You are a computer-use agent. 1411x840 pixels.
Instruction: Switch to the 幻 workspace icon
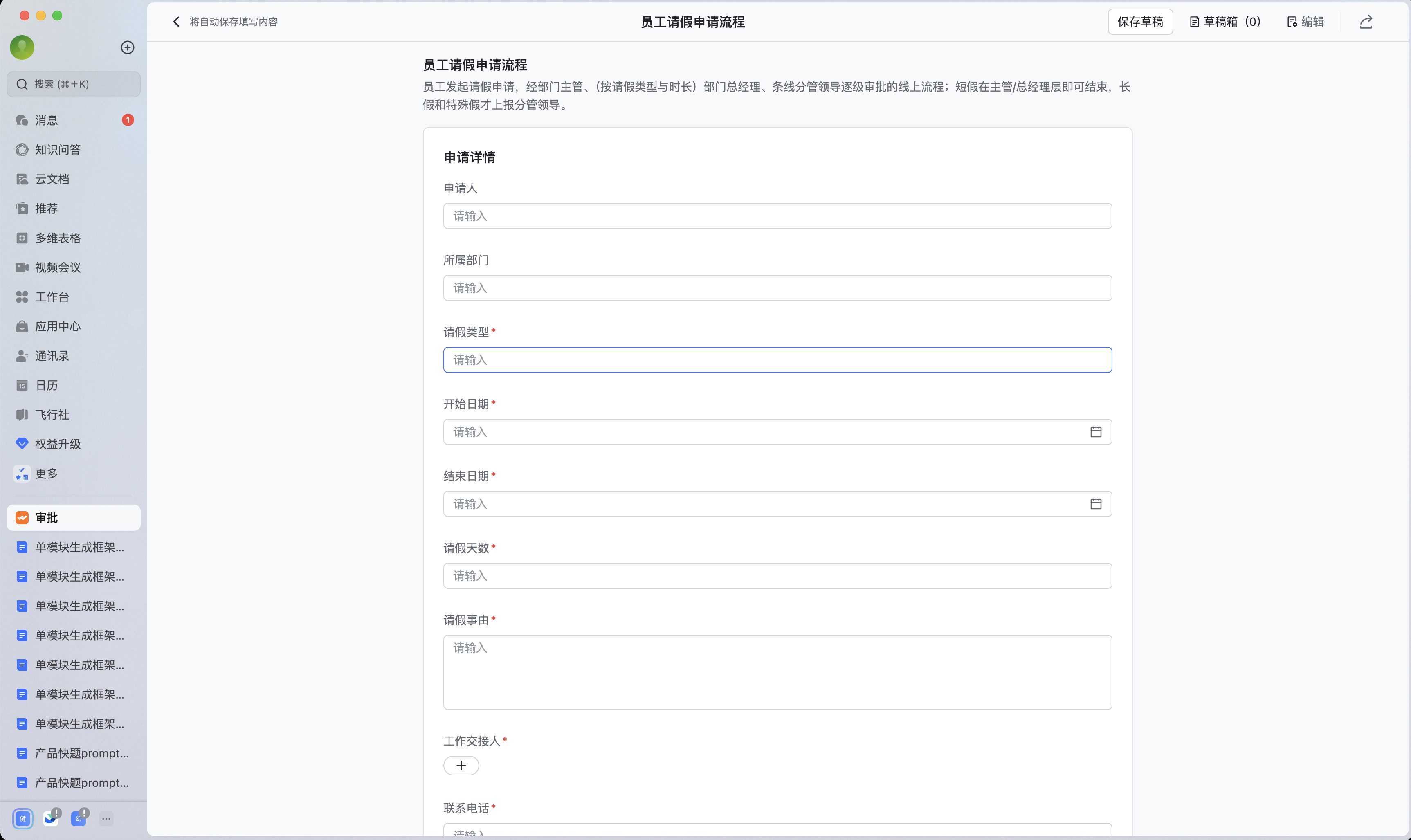coord(79,818)
